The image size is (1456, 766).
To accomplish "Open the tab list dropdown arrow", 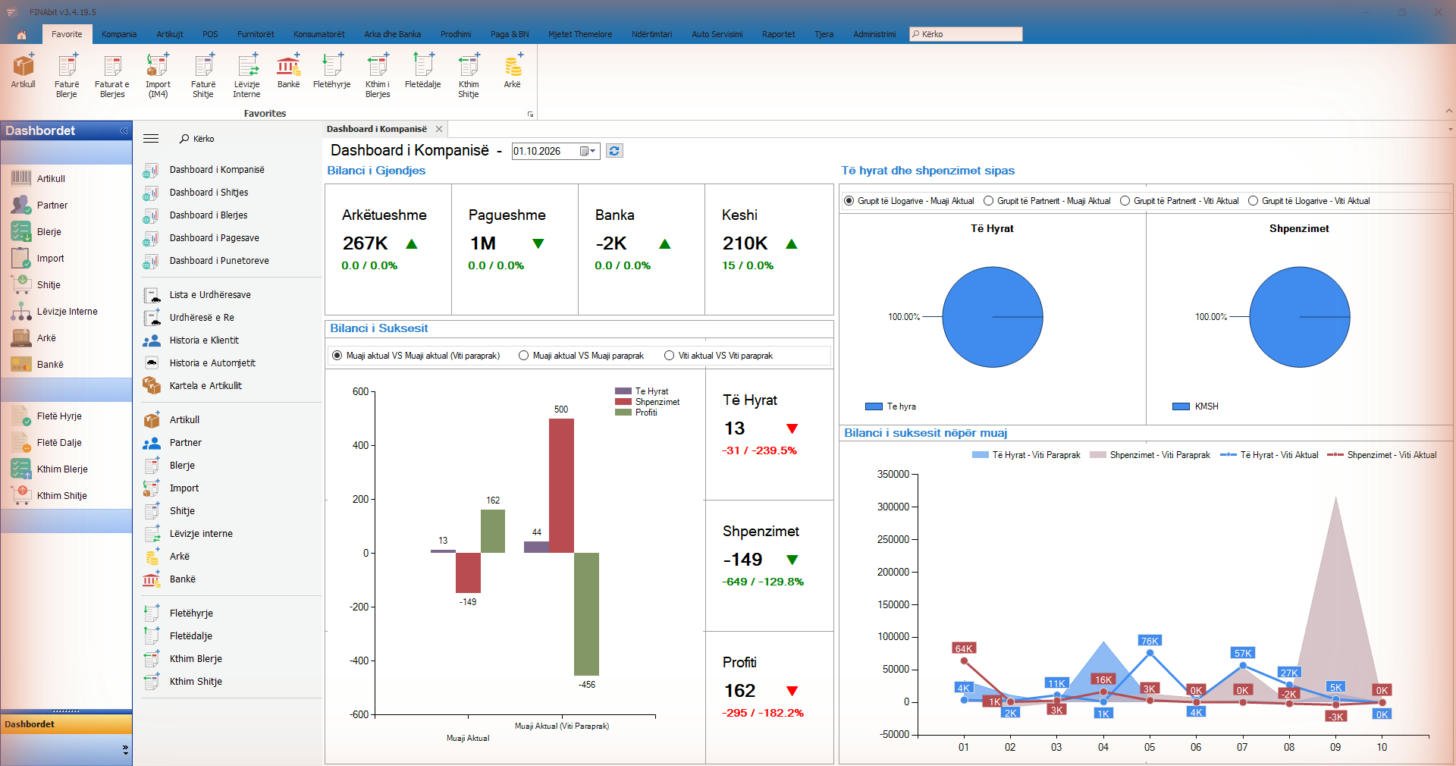I will [1450, 130].
